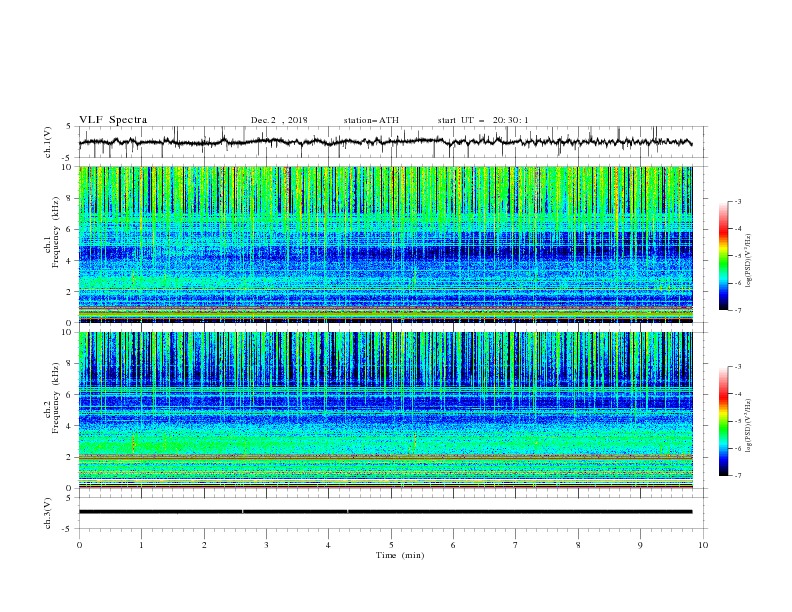Click tick label "9" on the Time axis

point(640,545)
